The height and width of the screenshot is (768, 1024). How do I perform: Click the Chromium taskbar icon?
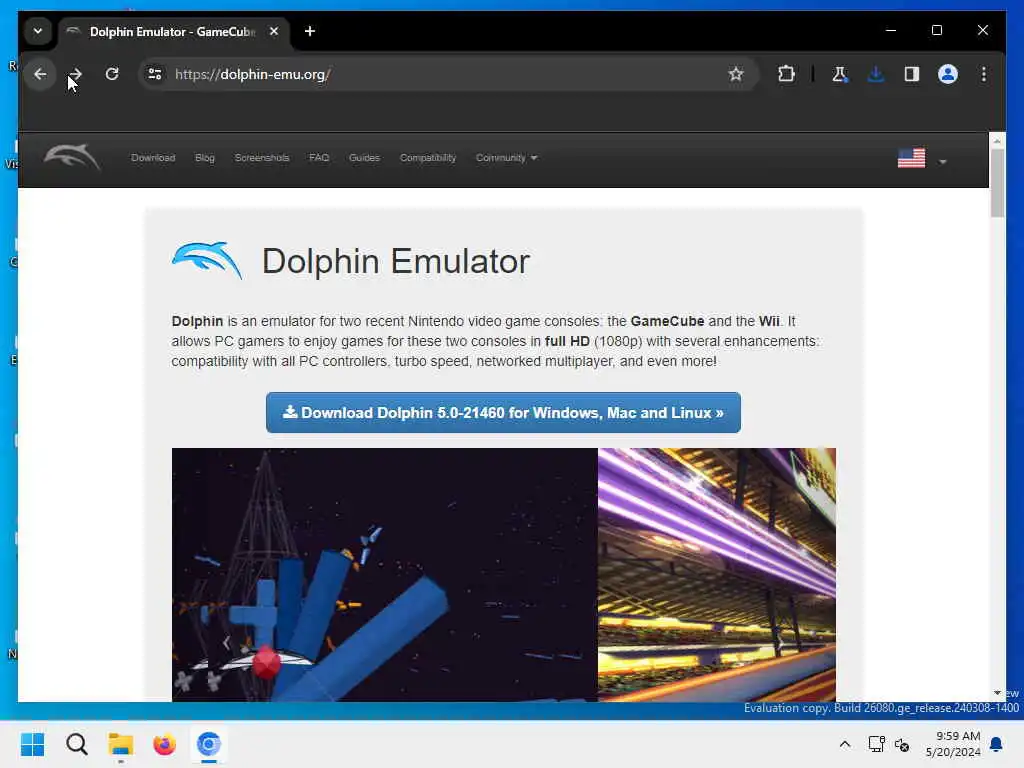click(209, 744)
